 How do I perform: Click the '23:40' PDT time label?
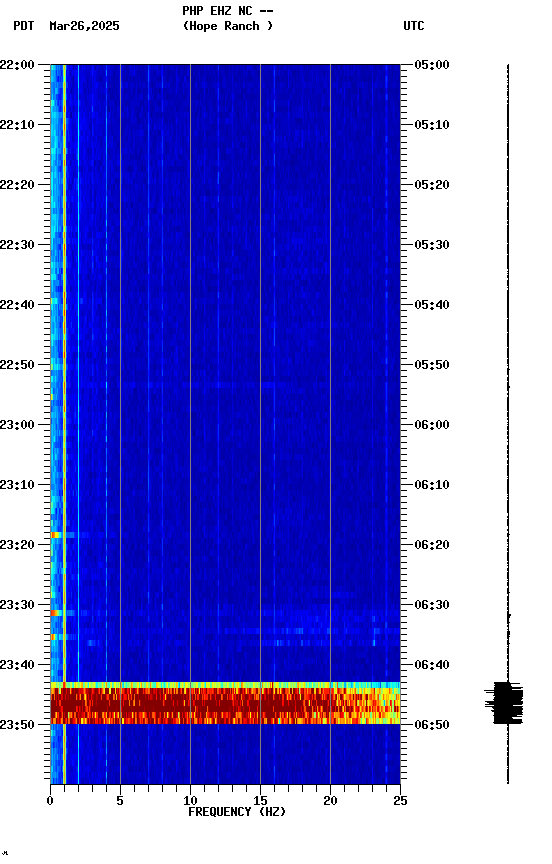[x=17, y=665]
